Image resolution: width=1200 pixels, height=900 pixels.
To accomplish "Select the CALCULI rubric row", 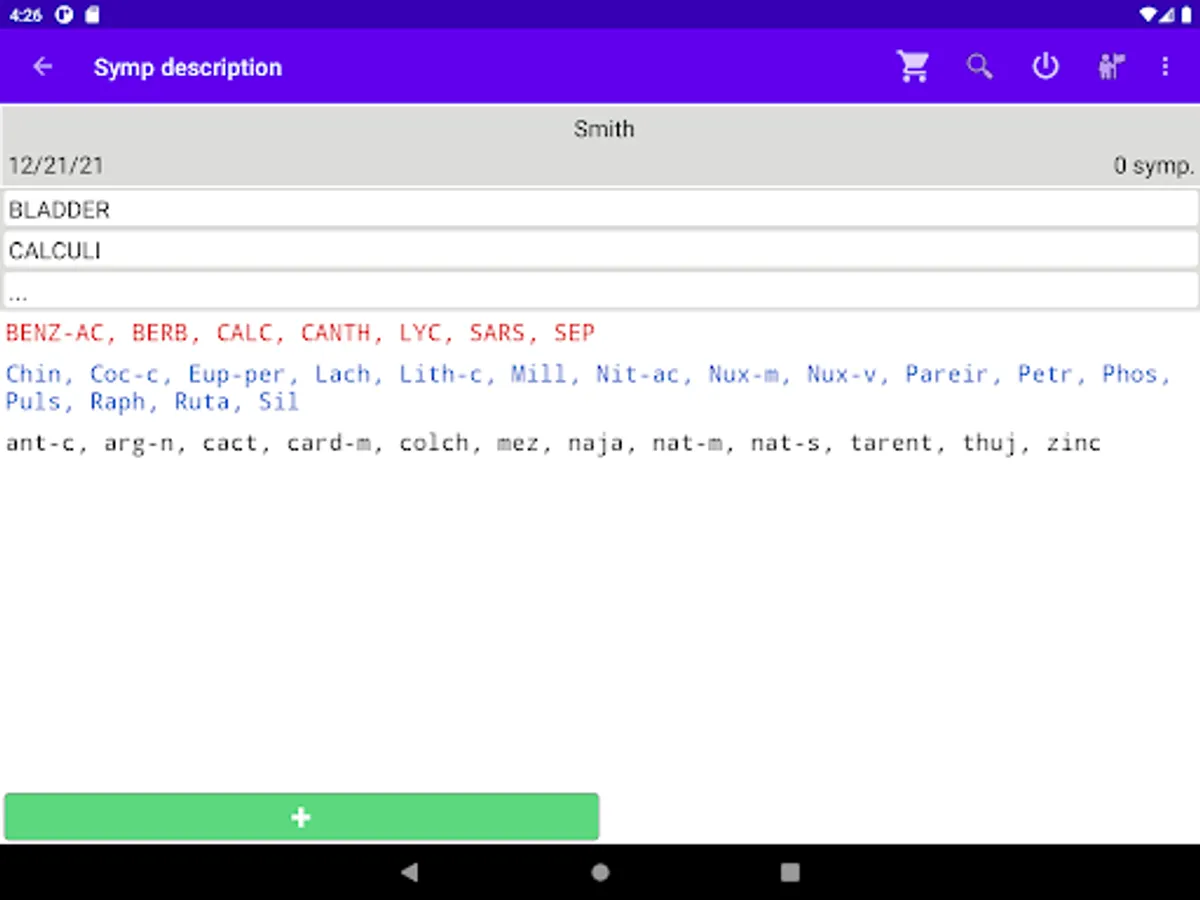I will click(x=600, y=251).
